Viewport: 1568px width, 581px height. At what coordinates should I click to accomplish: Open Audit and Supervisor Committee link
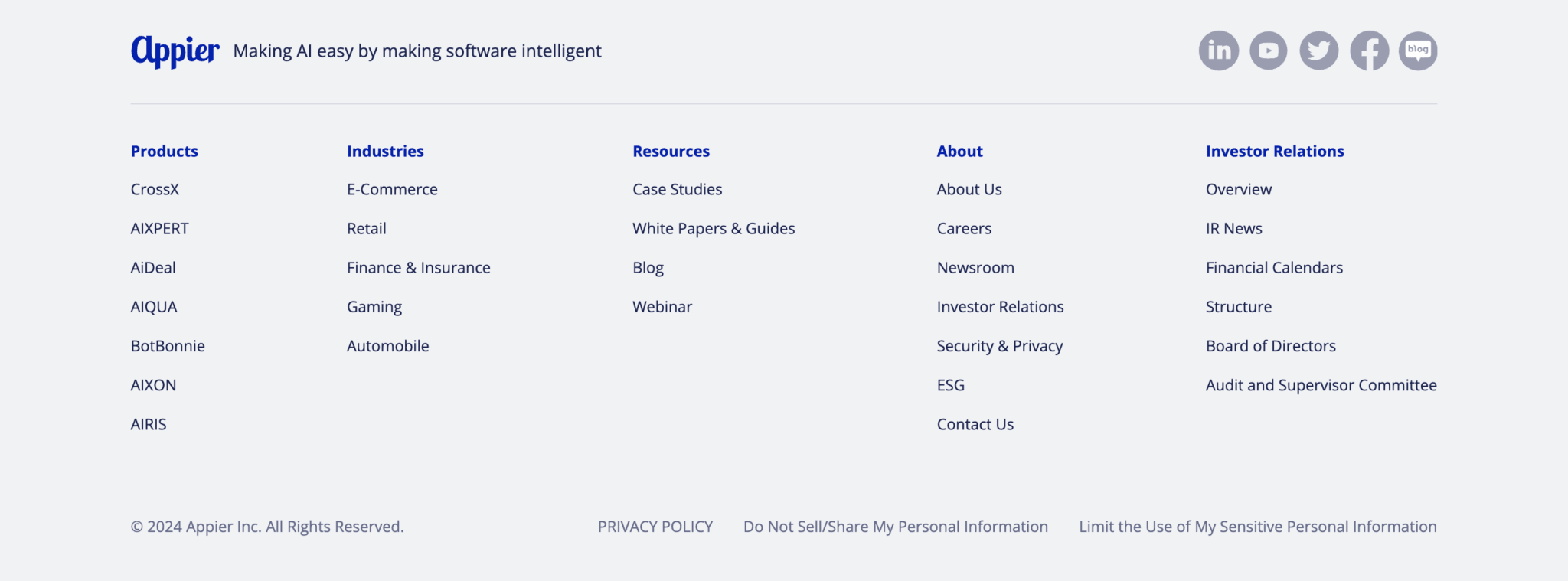(x=1321, y=385)
